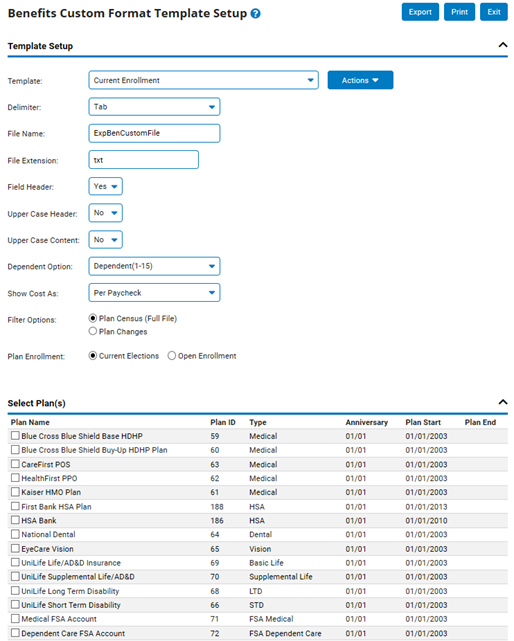
Task: Check UniLife Life/AD&D Insurance checkbox
Action: click(x=15, y=563)
